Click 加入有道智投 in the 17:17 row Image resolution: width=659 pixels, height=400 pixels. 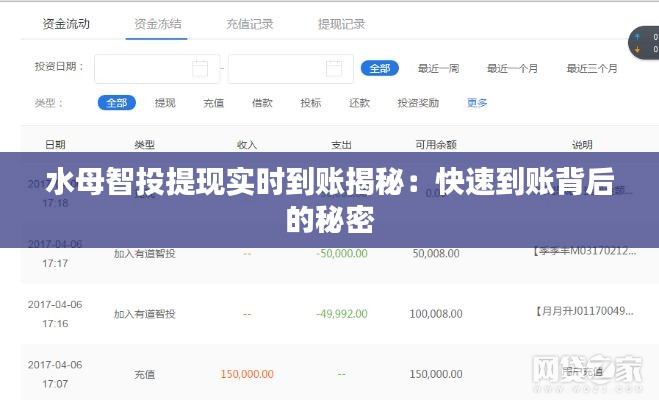click(x=145, y=253)
